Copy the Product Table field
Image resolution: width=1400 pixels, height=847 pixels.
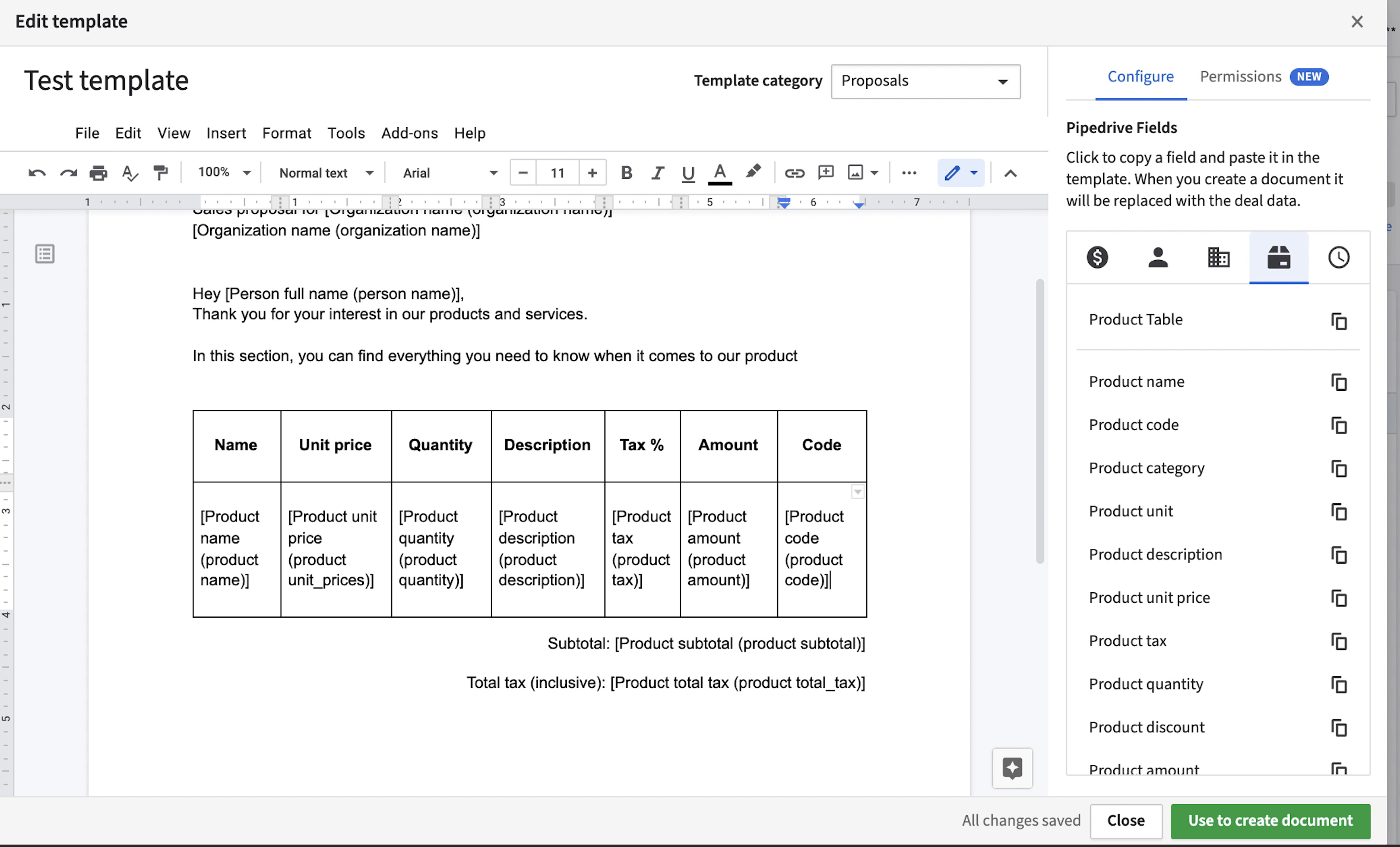pos(1340,319)
